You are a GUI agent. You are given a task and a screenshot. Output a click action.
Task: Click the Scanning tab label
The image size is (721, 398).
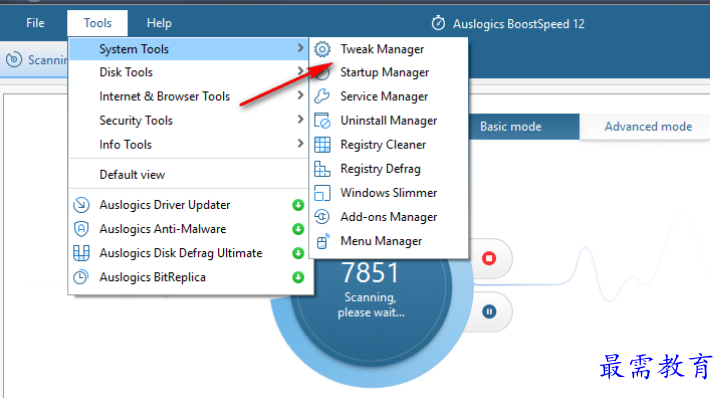(x=47, y=60)
